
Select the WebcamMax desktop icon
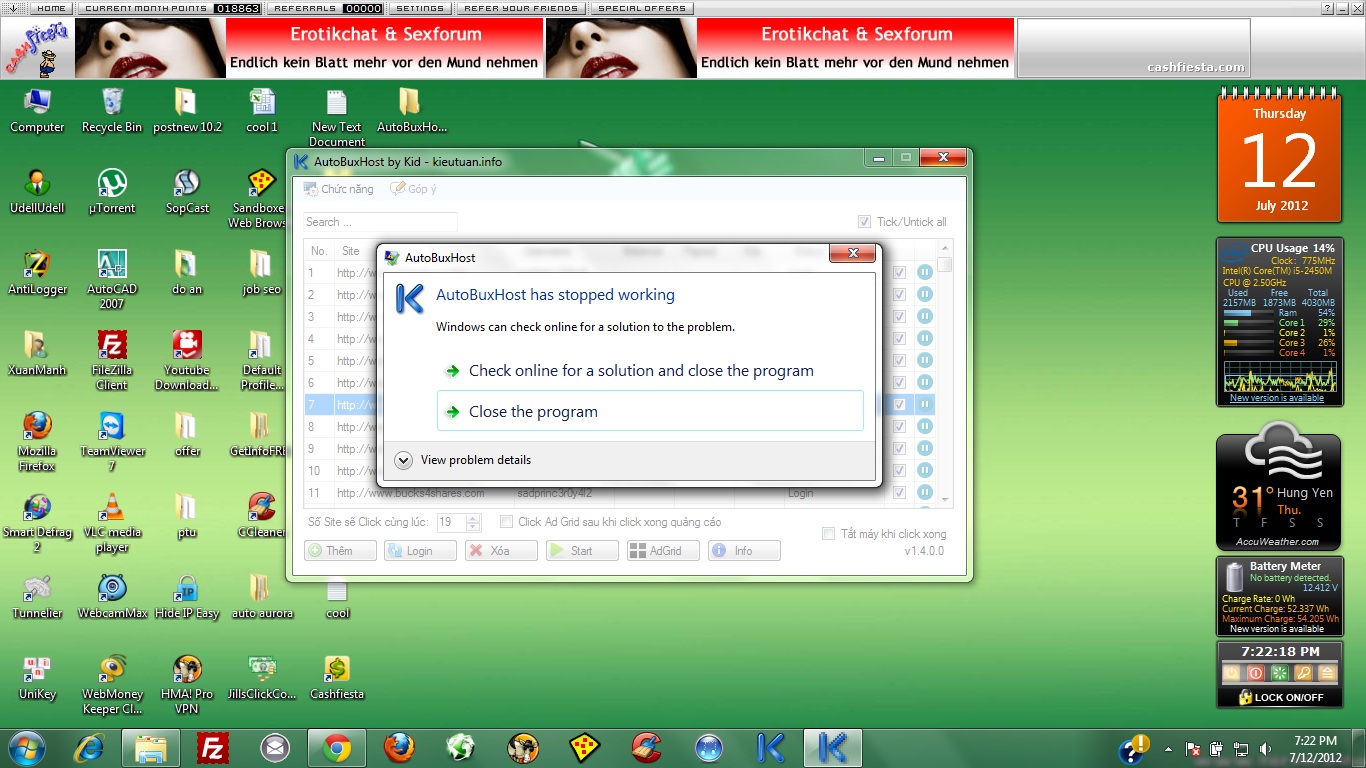(x=112, y=597)
